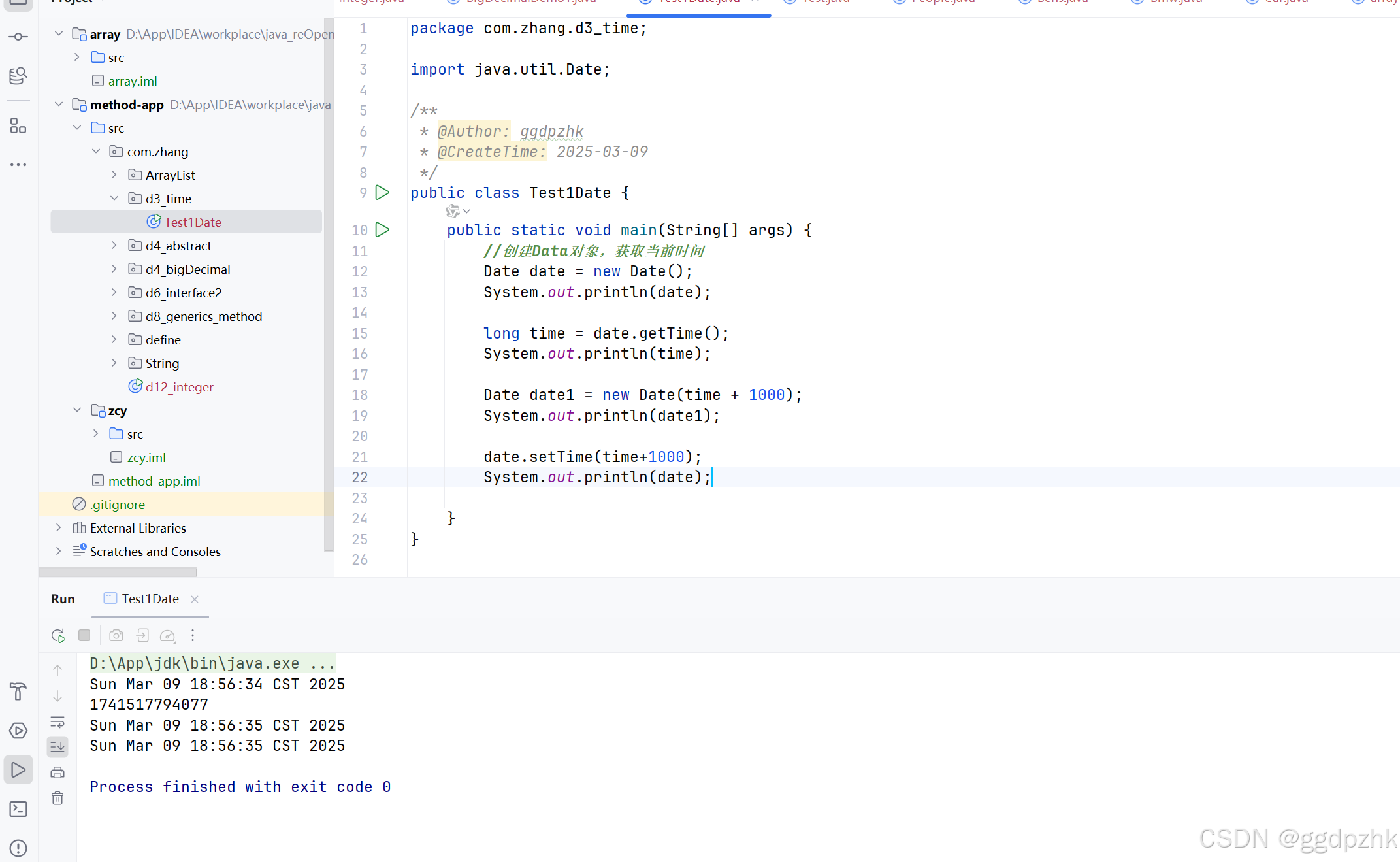This screenshot has height=862, width=1400.
Task: Open the More Tool Windows ellipsis menu
Action: tap(18, 165)
